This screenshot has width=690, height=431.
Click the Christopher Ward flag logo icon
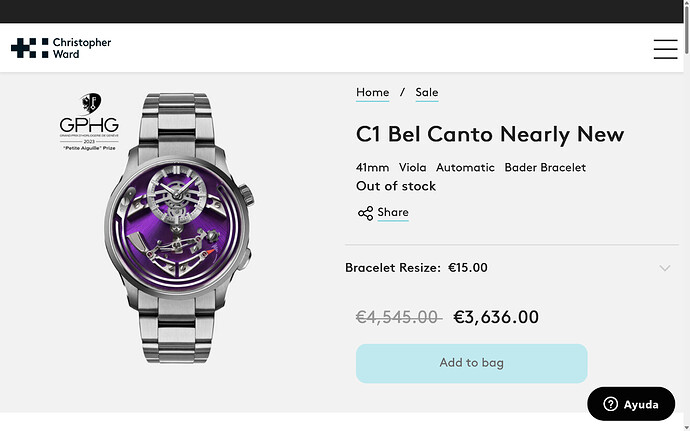30,48
